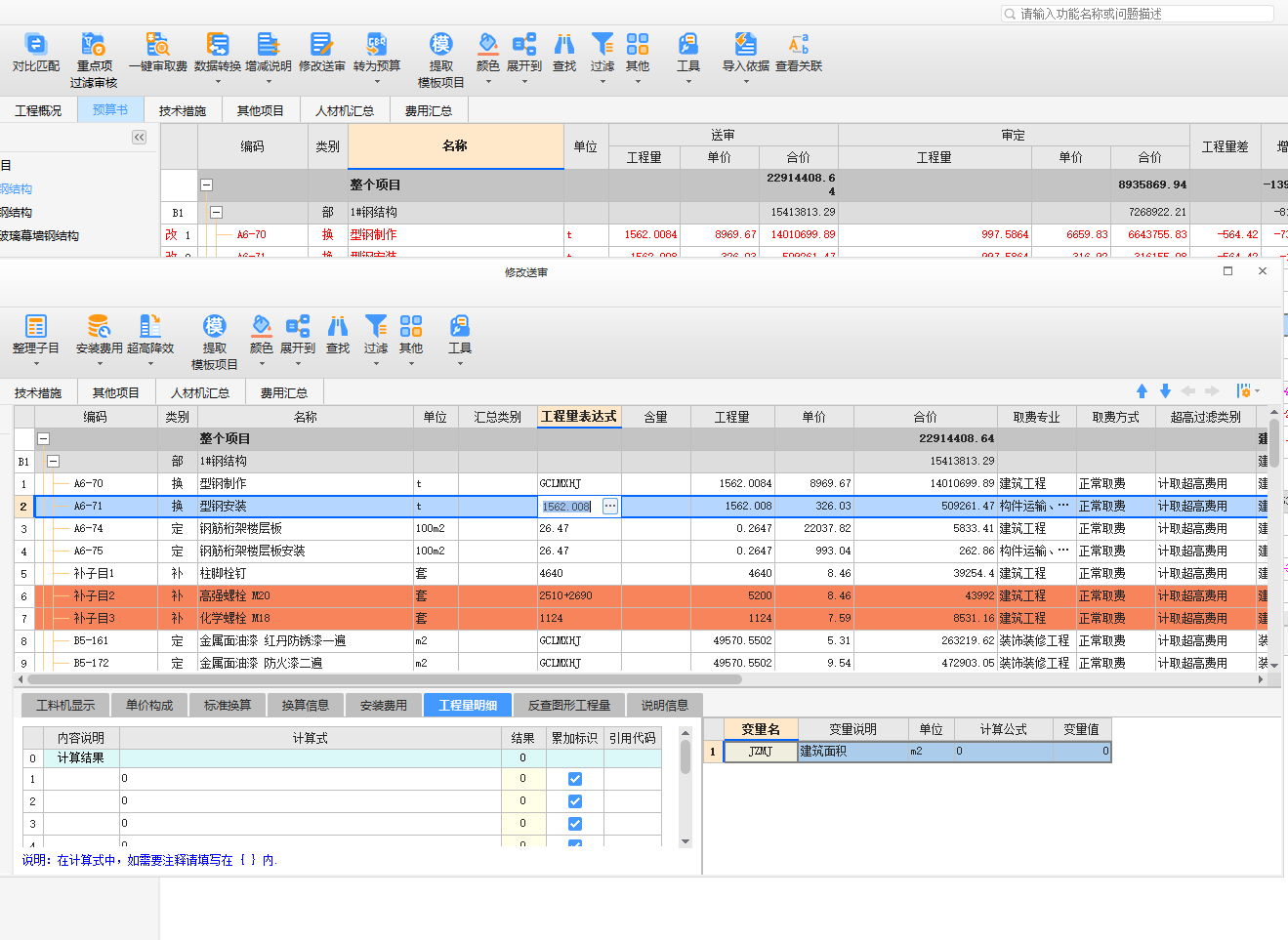Collapse 整个项目 row in 修改送审 window
Viewport: 1288px width, 940px height.
tap(43, 439)
